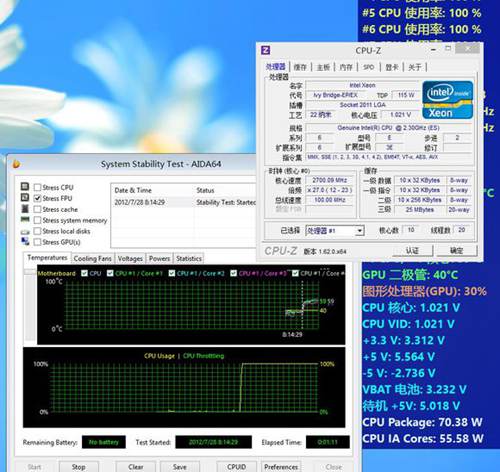Click the Status column header
The image size is (500, 472).
(205, 190)
